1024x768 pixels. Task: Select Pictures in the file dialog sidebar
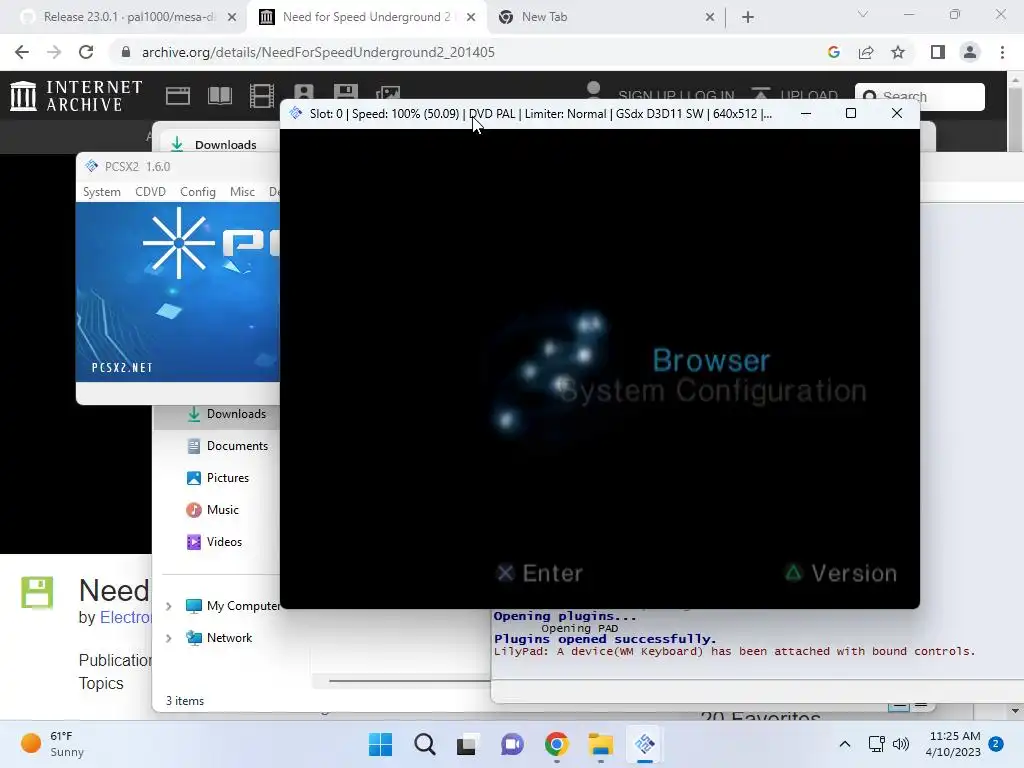(x=217, y=478)
